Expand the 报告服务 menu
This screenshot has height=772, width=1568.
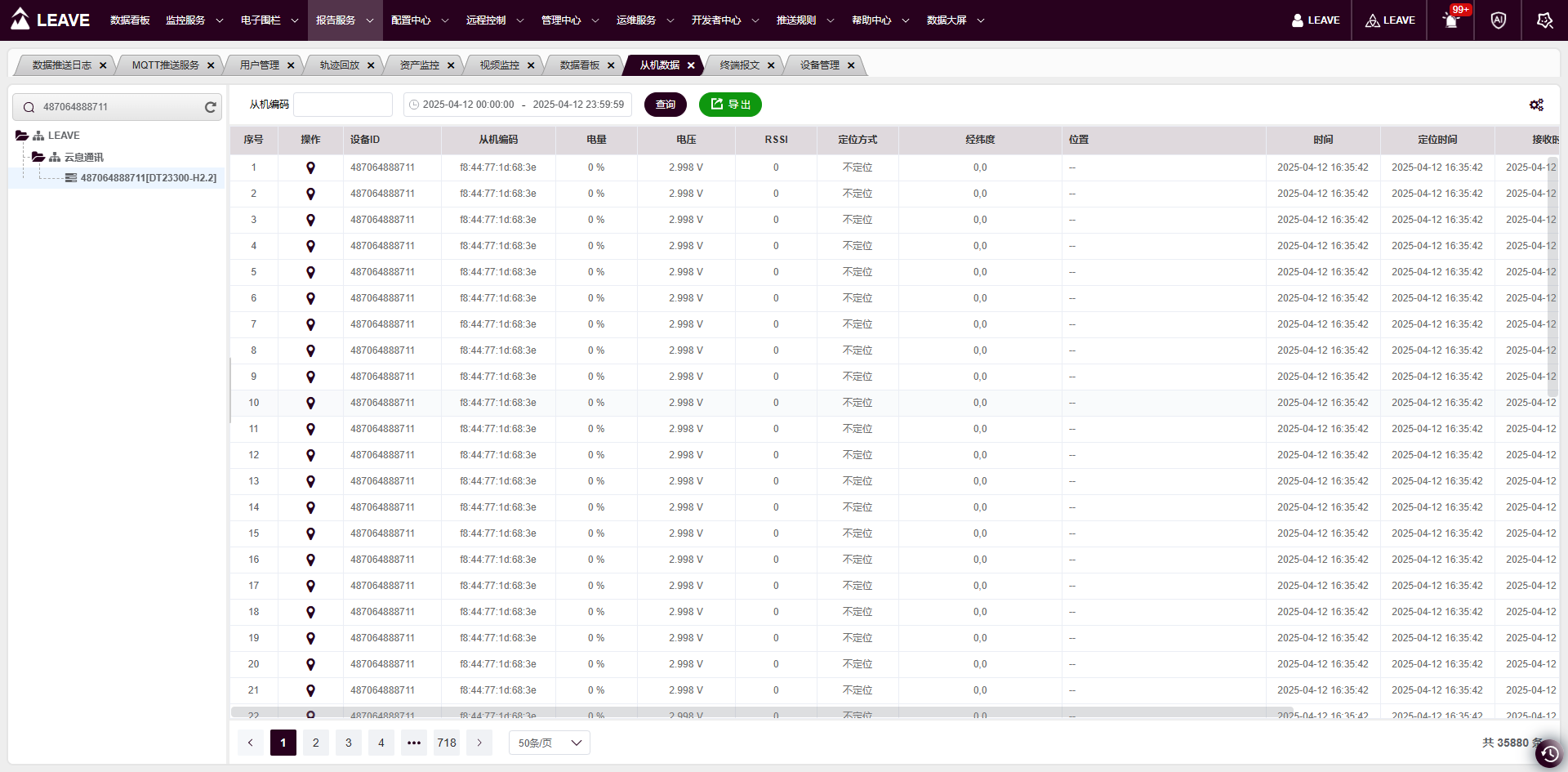pos(345,20)
